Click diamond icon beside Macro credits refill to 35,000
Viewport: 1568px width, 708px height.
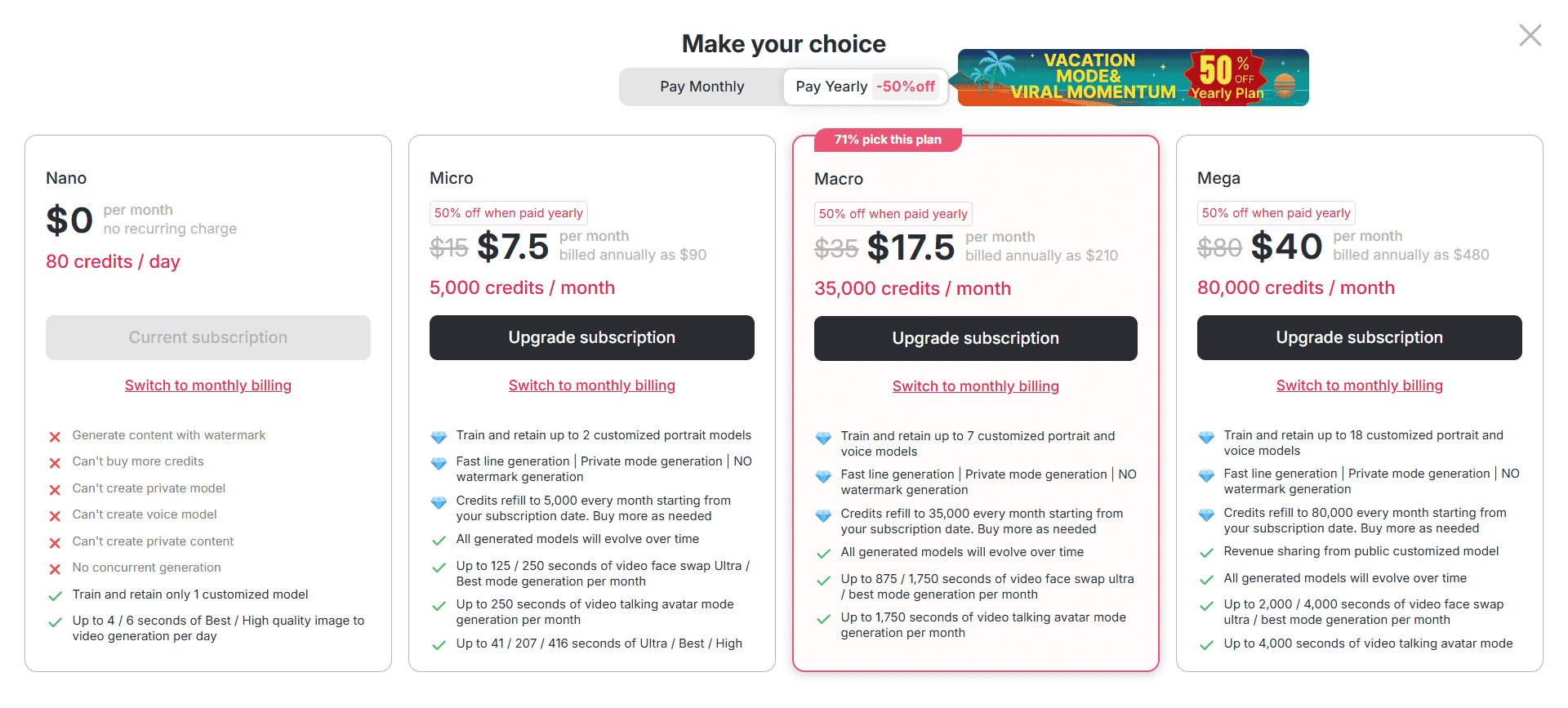[823, 515]
